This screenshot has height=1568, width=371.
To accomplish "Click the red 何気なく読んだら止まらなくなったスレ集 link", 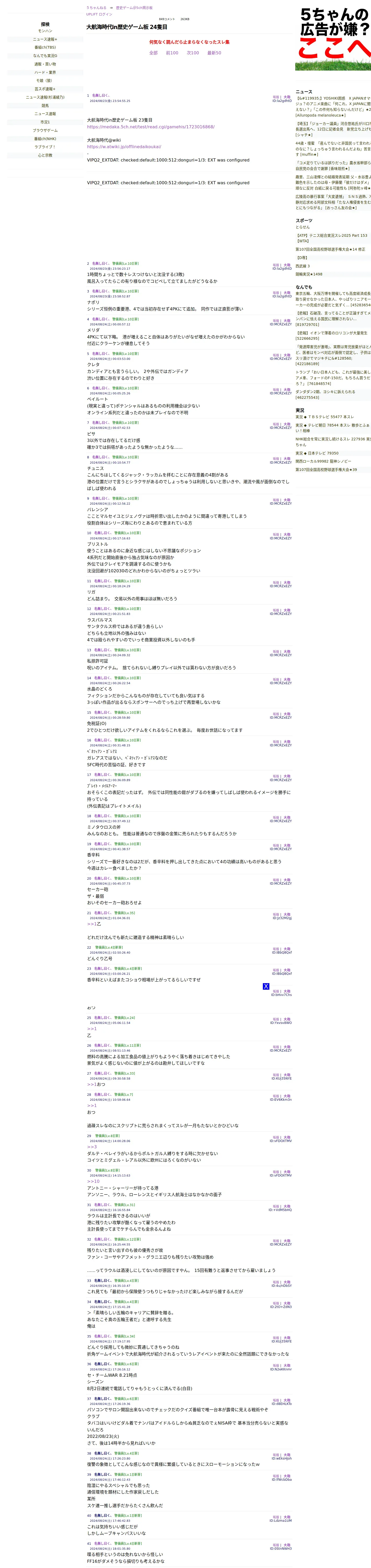I will (x=189, y=42).
